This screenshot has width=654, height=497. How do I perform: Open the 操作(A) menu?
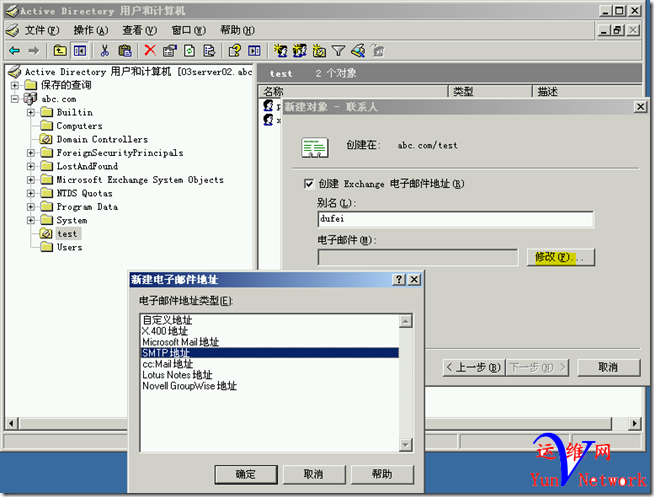pos(91,30)
